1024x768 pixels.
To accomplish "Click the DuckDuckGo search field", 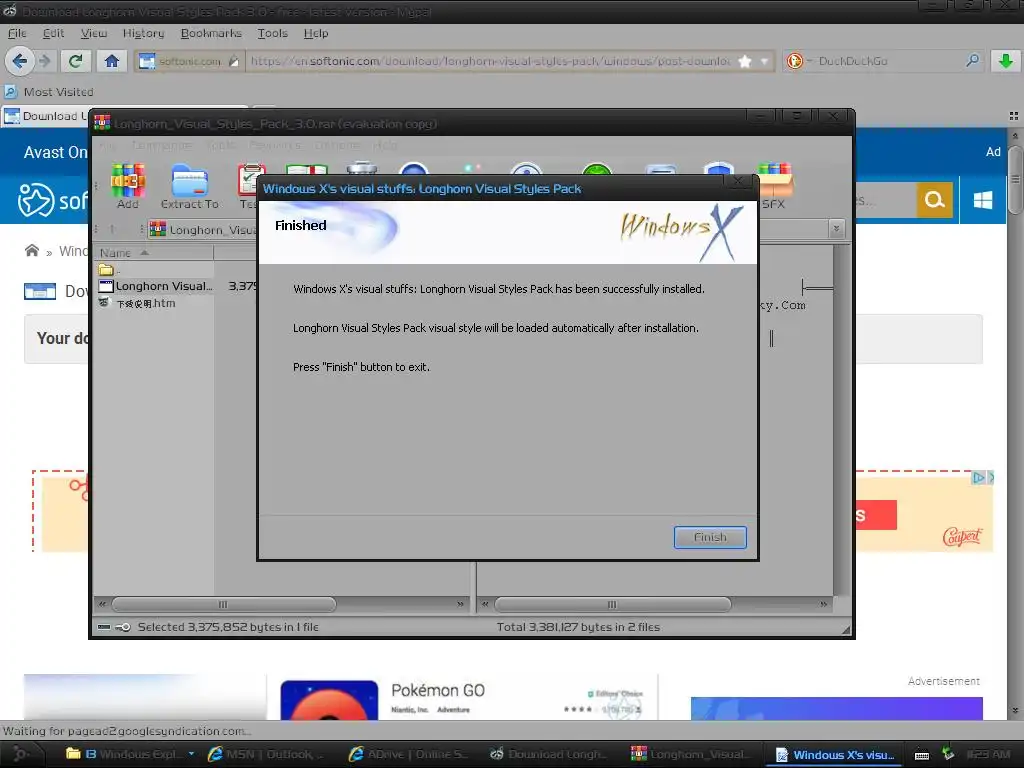I will click(x=888, y=61).
